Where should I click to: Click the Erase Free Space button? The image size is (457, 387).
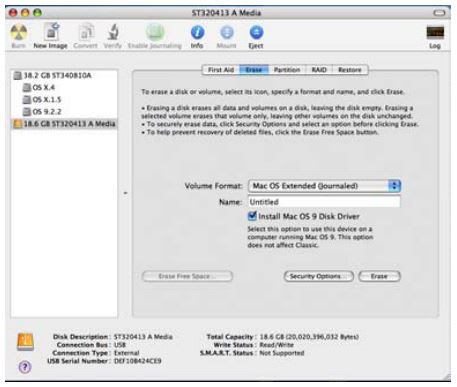187,276
